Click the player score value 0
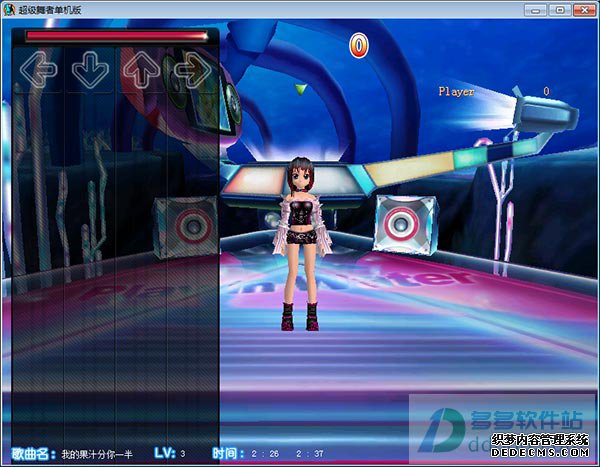Viewport: 600px width, 467px height. (546, 91)
